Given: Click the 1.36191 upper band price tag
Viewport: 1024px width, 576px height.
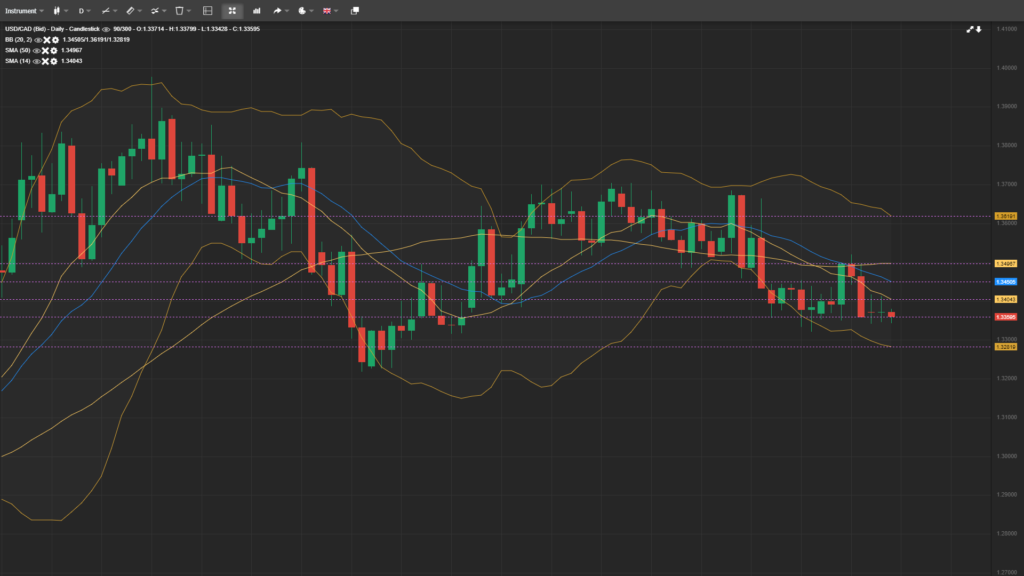Looking at the screenshot, I should (1005, 216).
